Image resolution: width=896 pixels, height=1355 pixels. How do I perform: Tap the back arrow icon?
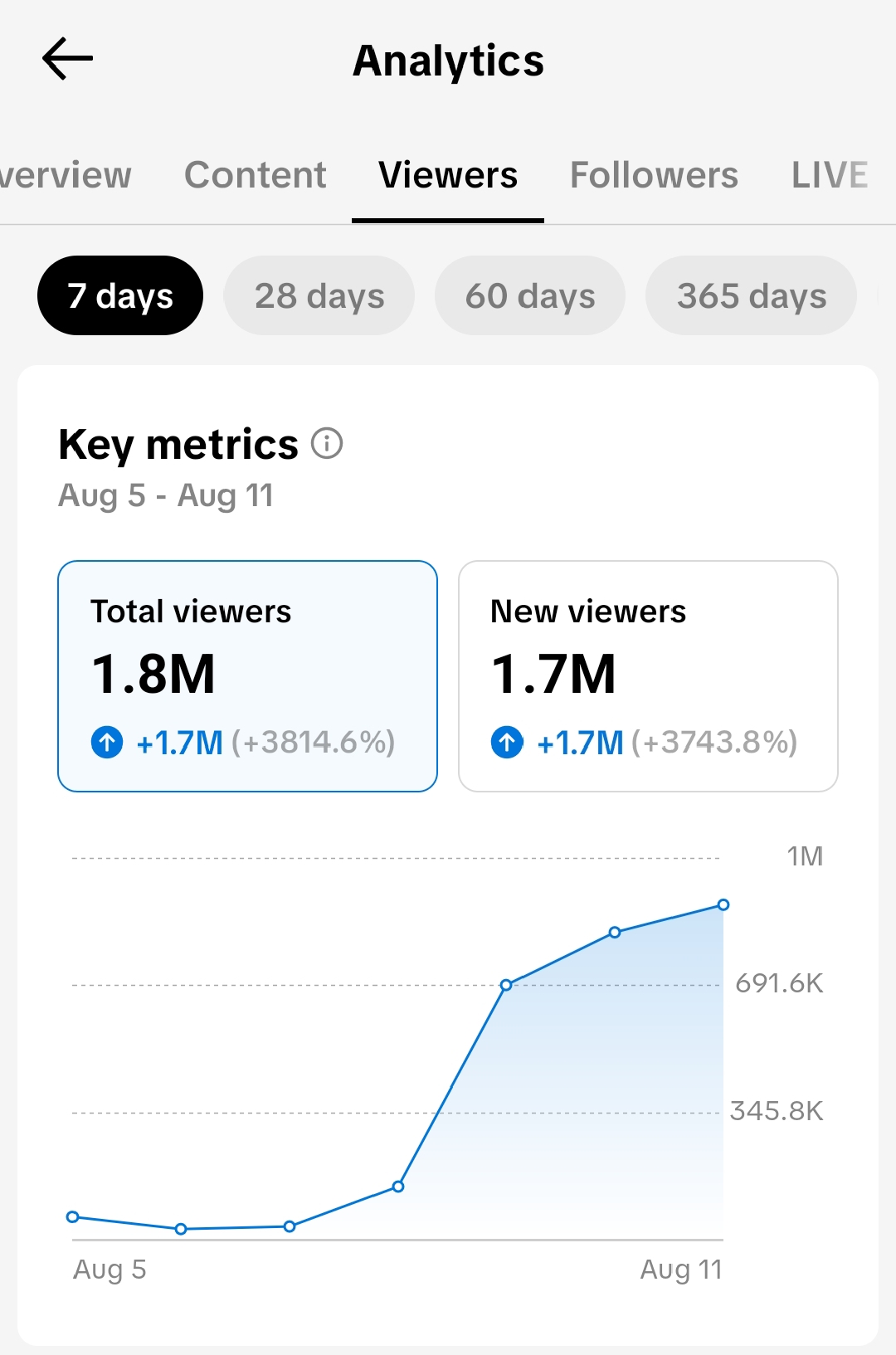tap(67, 59)
